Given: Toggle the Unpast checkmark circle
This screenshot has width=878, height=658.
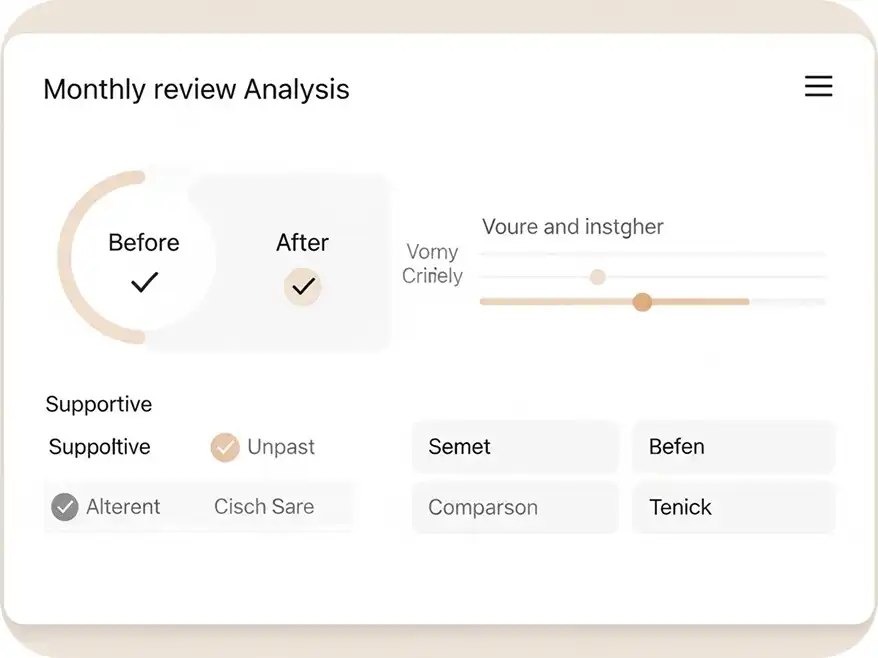Looking at the screenshot, I should pyautogui.click(x=225, y=447).
